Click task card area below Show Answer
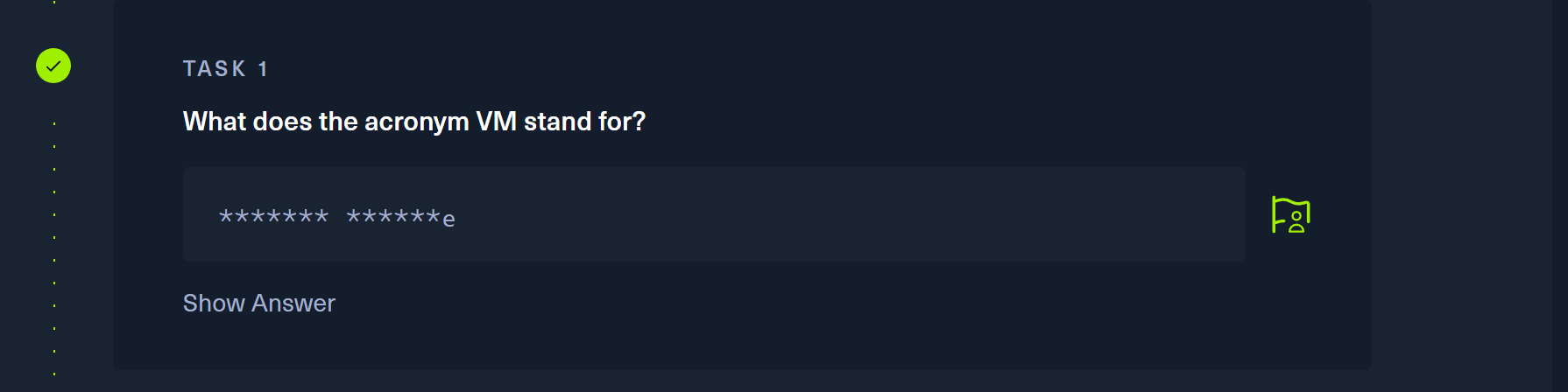The image size is (1568, 392). (701, 346)
